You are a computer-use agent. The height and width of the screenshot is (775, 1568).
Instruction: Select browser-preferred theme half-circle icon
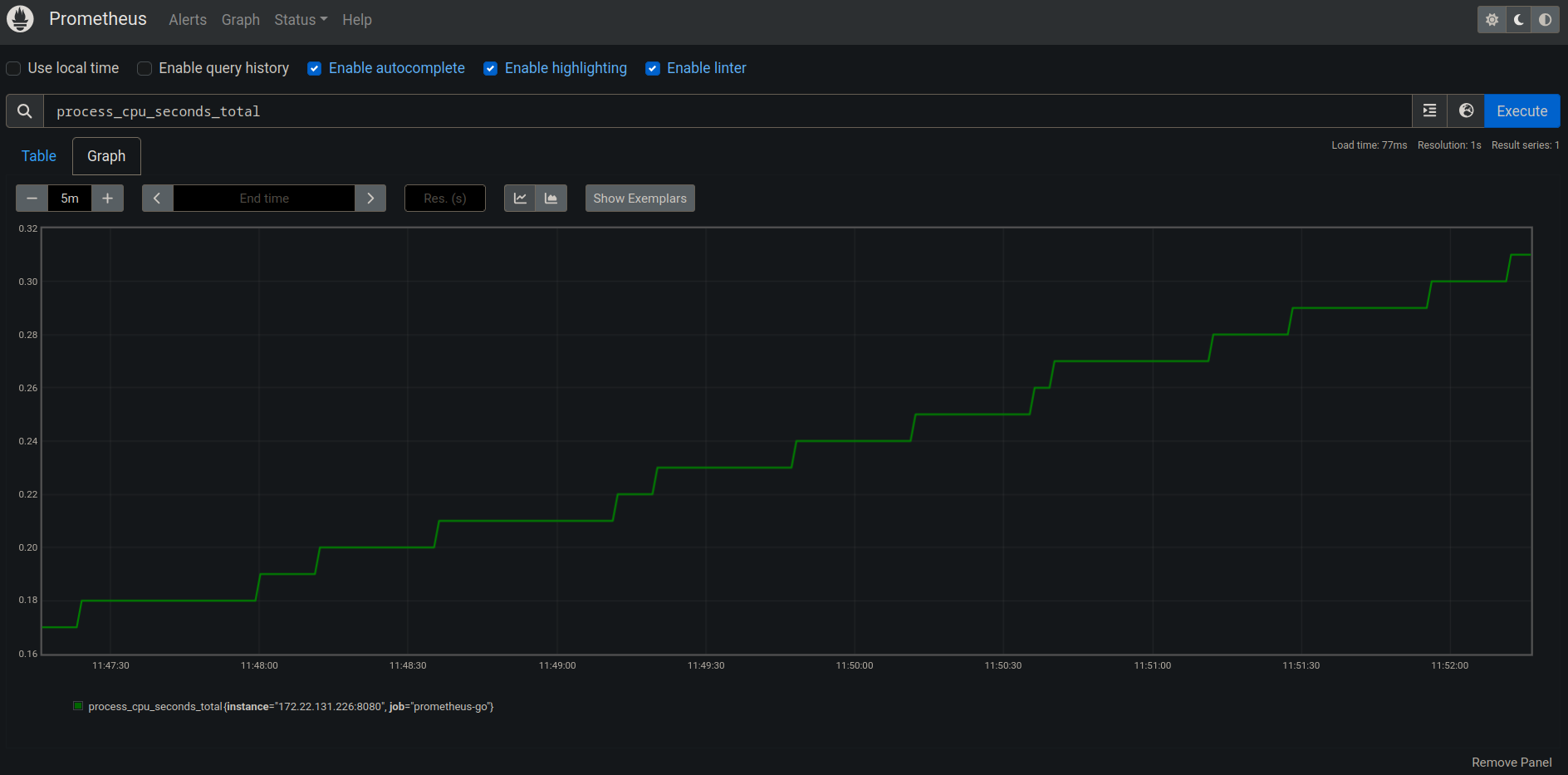click(1545, 20)
